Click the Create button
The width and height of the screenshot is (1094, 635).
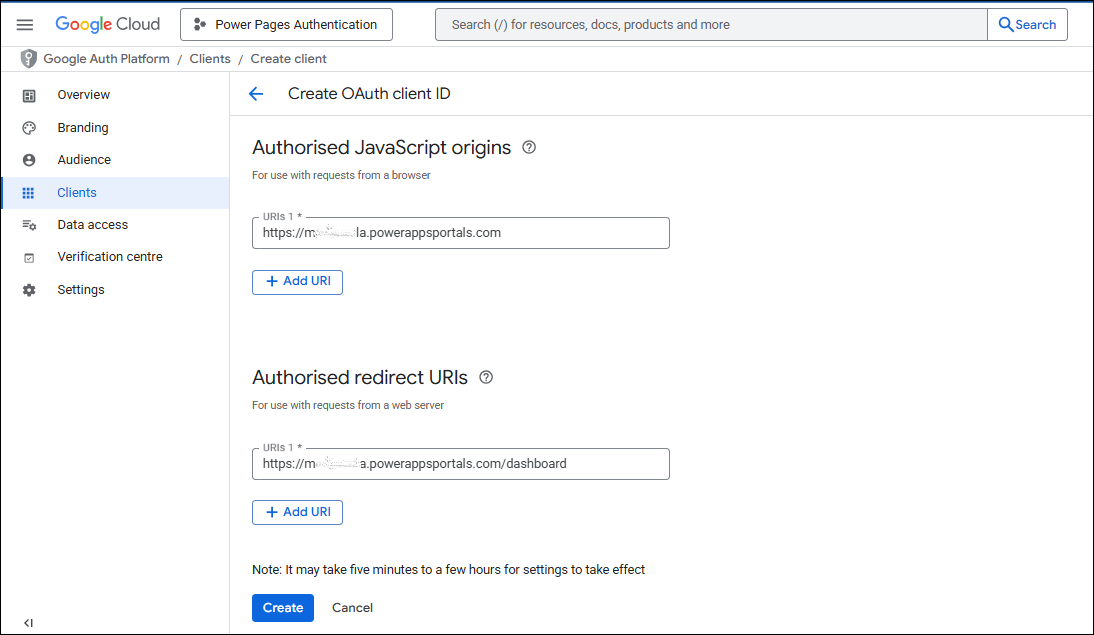pyautogui.click(x=283, y=608)
